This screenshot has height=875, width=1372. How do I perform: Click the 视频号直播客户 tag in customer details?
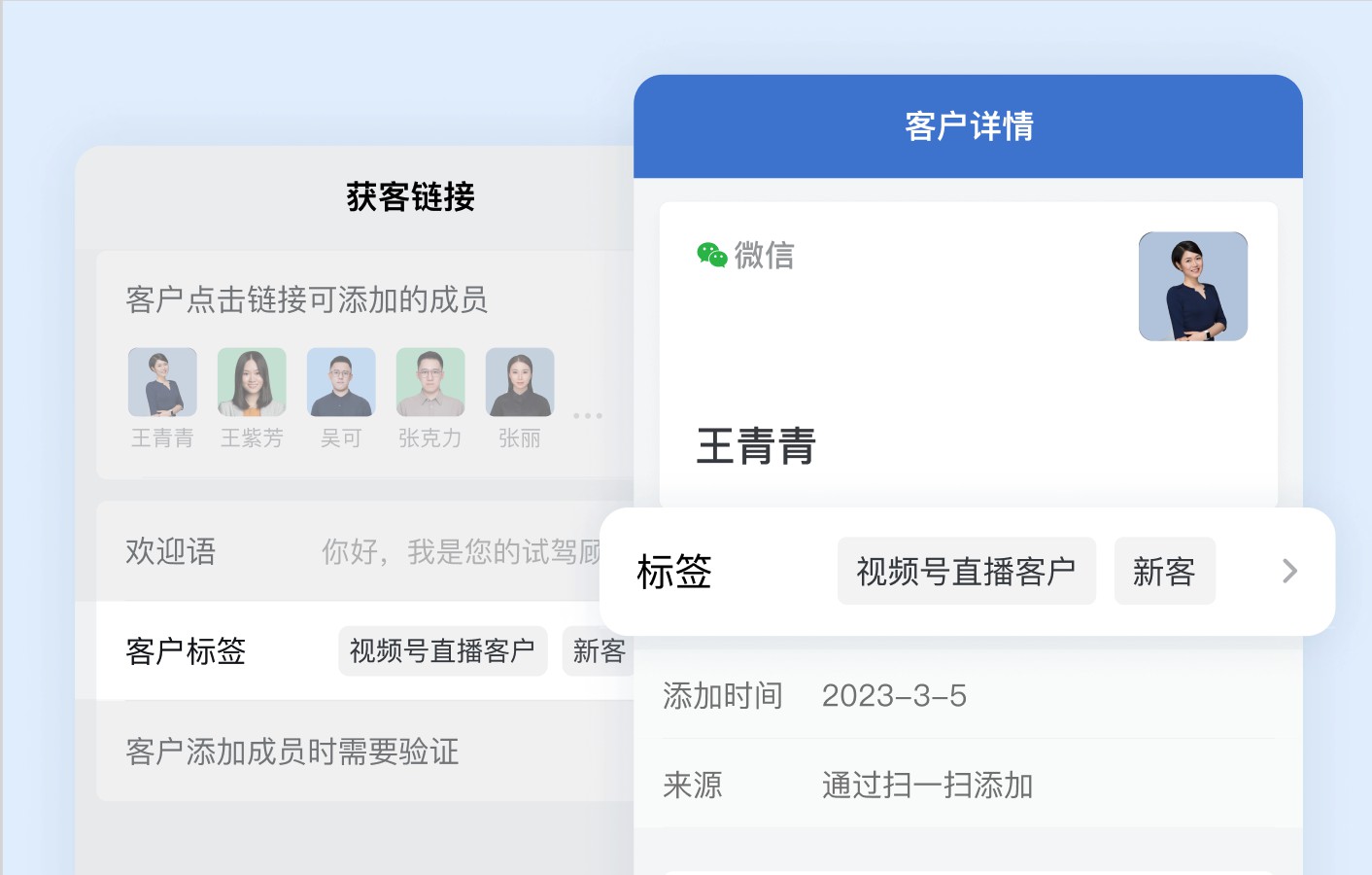click(967, 571)
